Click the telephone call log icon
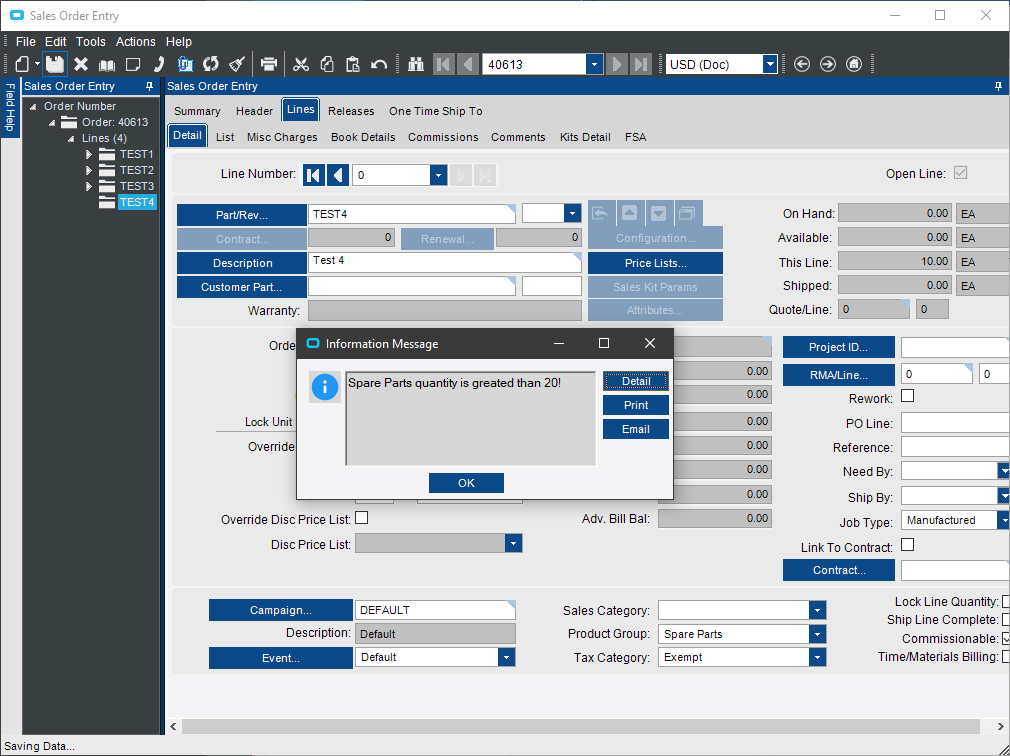Image resolution: width=1010 pixels, height=756 pixels. [x=159, y=64]
